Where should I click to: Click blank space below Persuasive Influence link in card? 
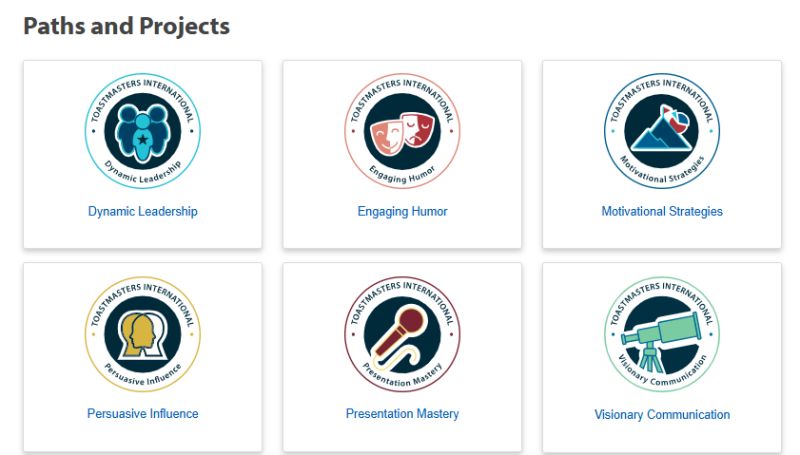pos(143,436)
